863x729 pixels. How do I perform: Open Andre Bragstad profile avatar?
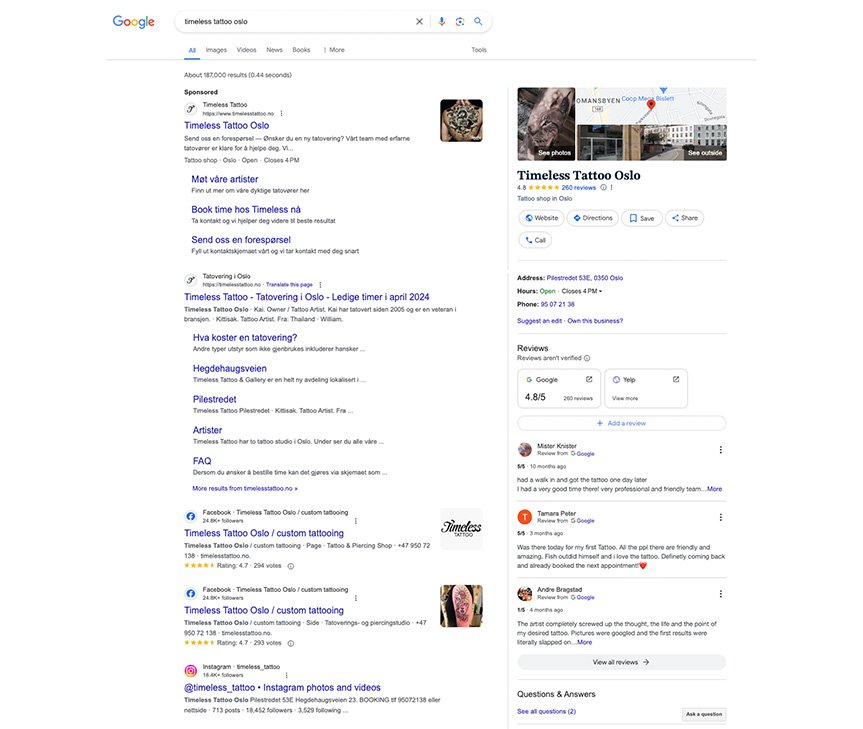525,594
